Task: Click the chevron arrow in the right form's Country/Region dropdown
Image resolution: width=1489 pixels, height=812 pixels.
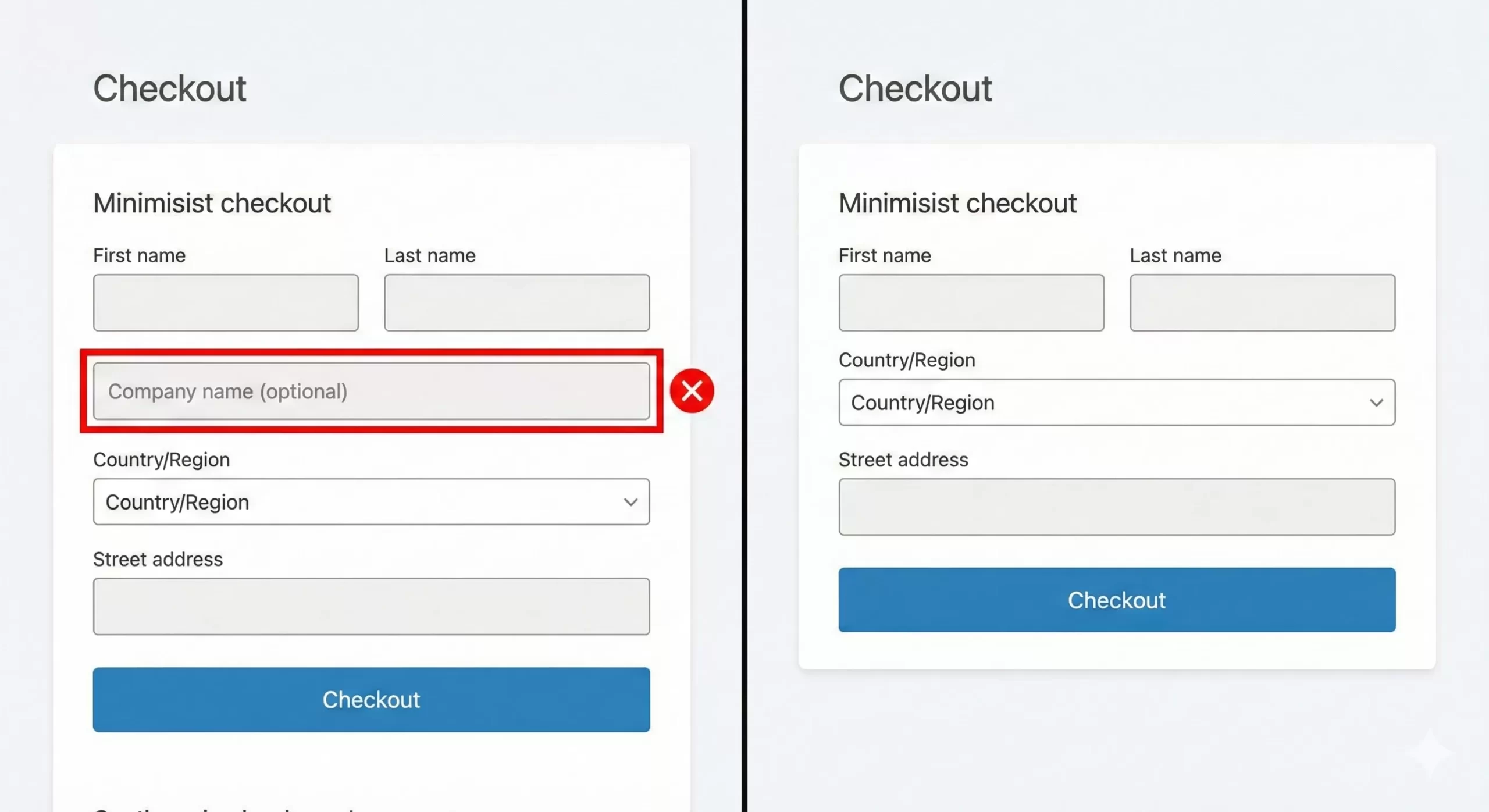Action: [1376, 403]
